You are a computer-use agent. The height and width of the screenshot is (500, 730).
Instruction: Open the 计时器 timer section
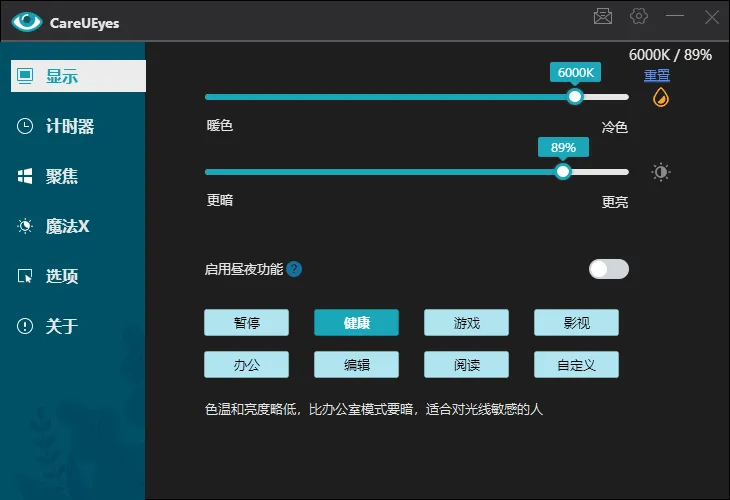(x=72, y=126)
